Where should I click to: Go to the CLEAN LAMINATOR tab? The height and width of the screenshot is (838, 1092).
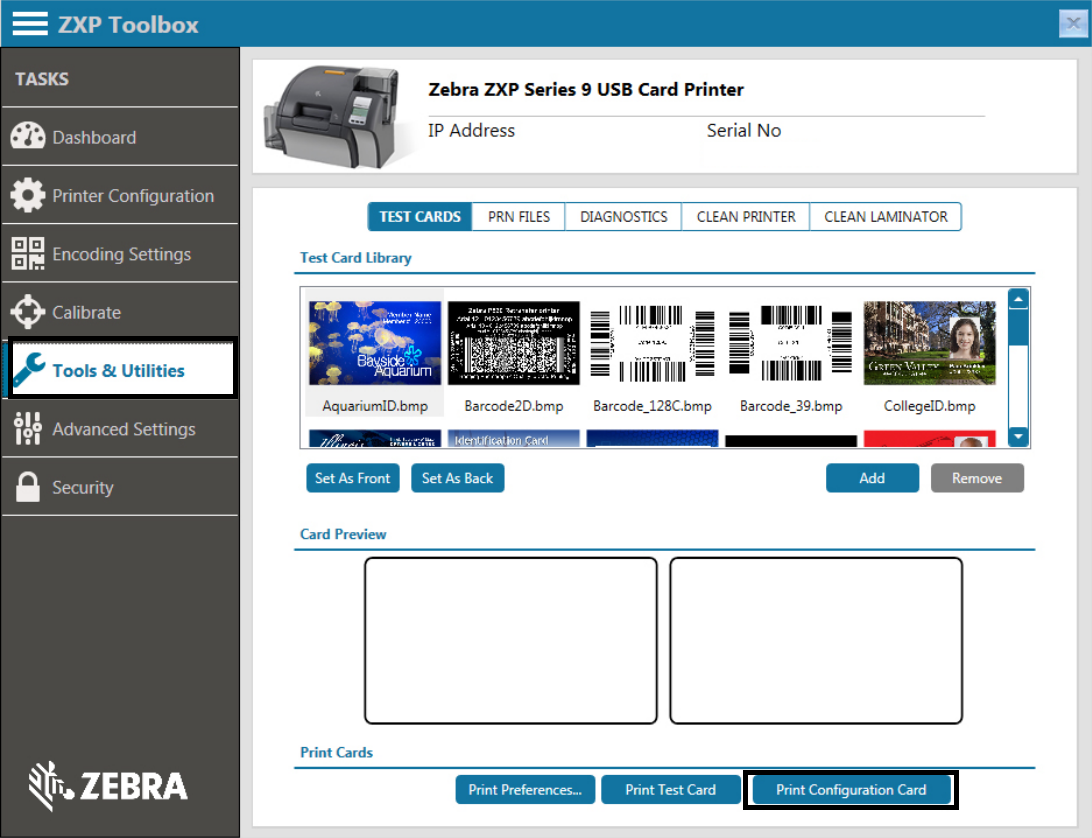885,217
